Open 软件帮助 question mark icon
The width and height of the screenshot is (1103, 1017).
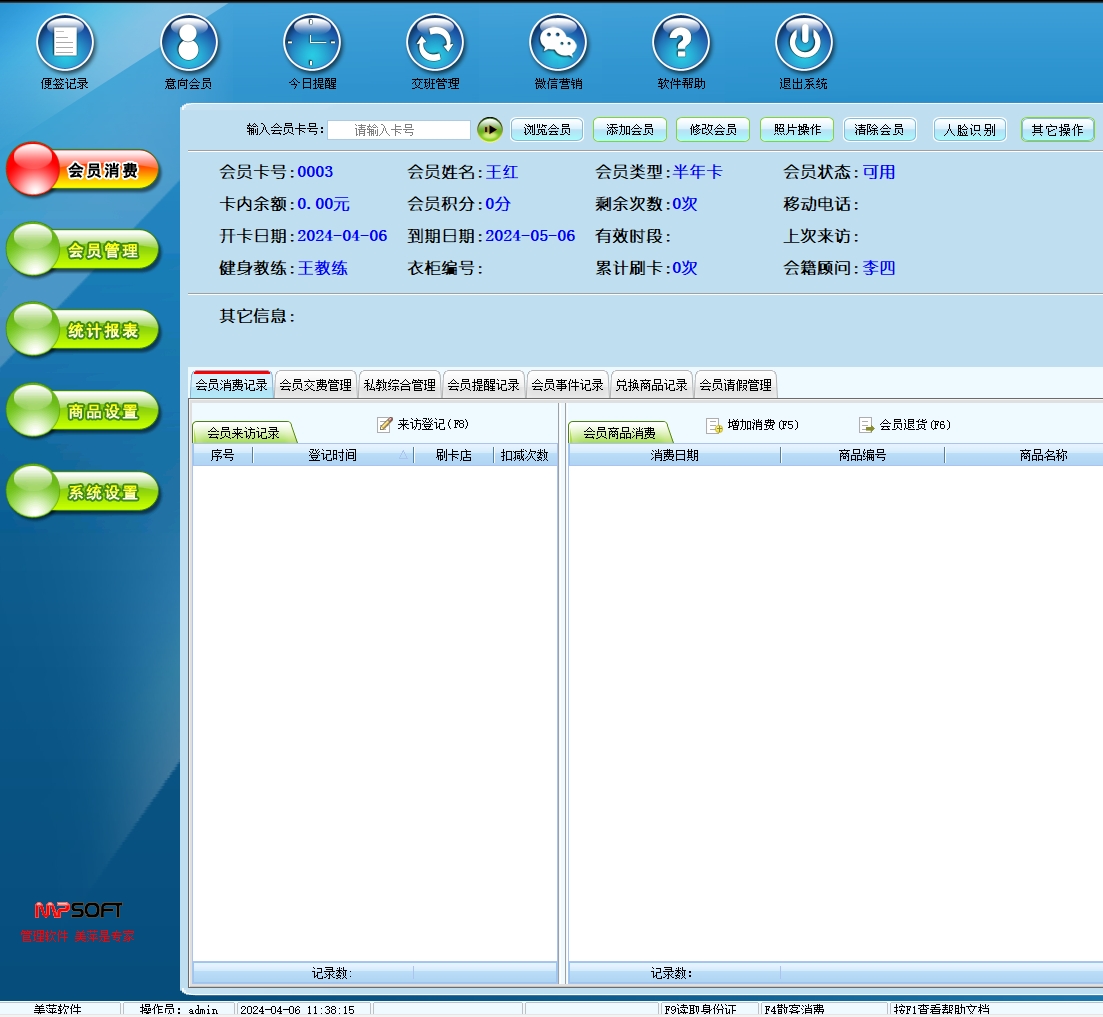(681, 44)
